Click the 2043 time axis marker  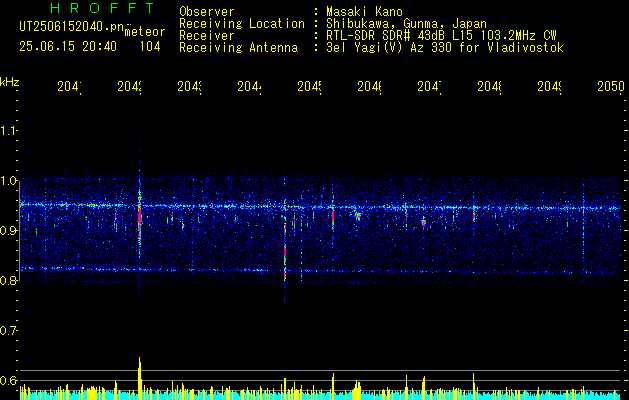[189, 86]
